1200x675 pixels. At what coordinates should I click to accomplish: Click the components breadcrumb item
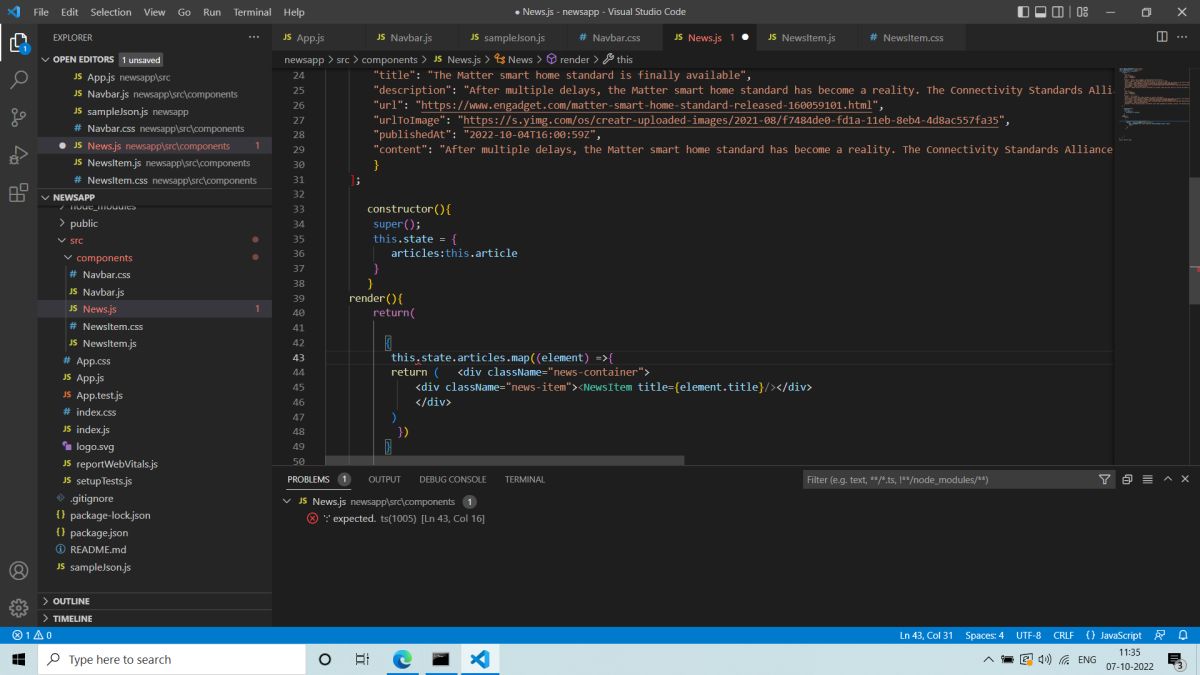(390, 60)
